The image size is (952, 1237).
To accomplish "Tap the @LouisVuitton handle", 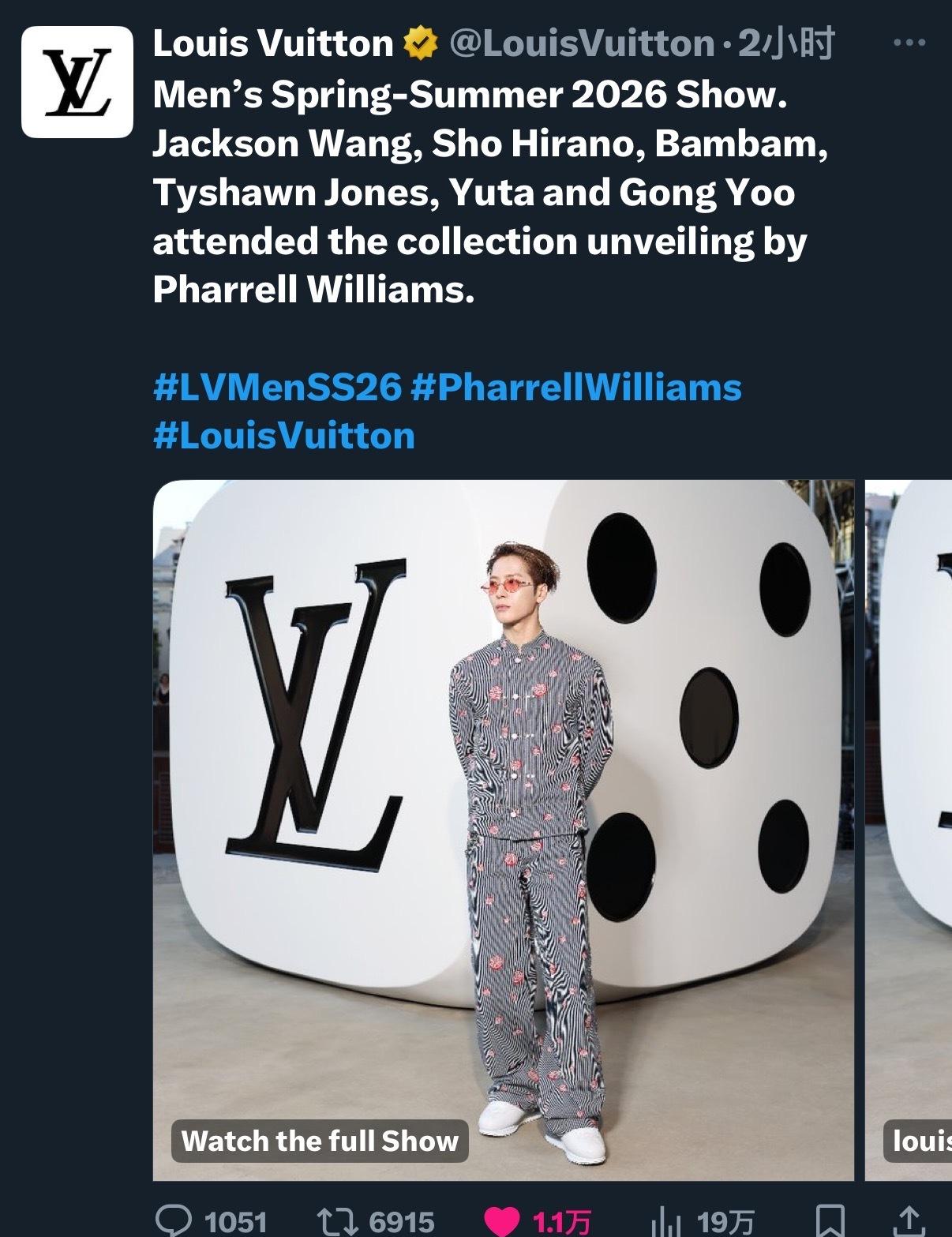I will (582, 44).
